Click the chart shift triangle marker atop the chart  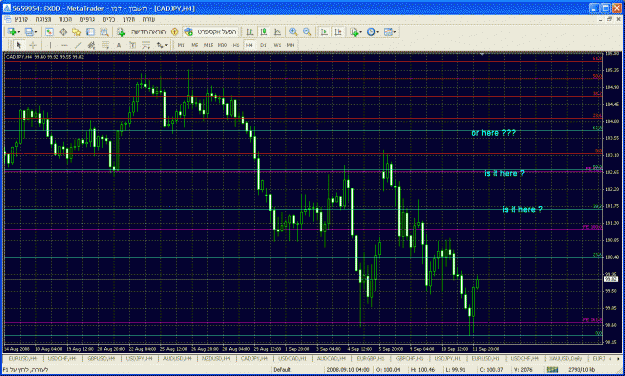click(x=482, y=54)
